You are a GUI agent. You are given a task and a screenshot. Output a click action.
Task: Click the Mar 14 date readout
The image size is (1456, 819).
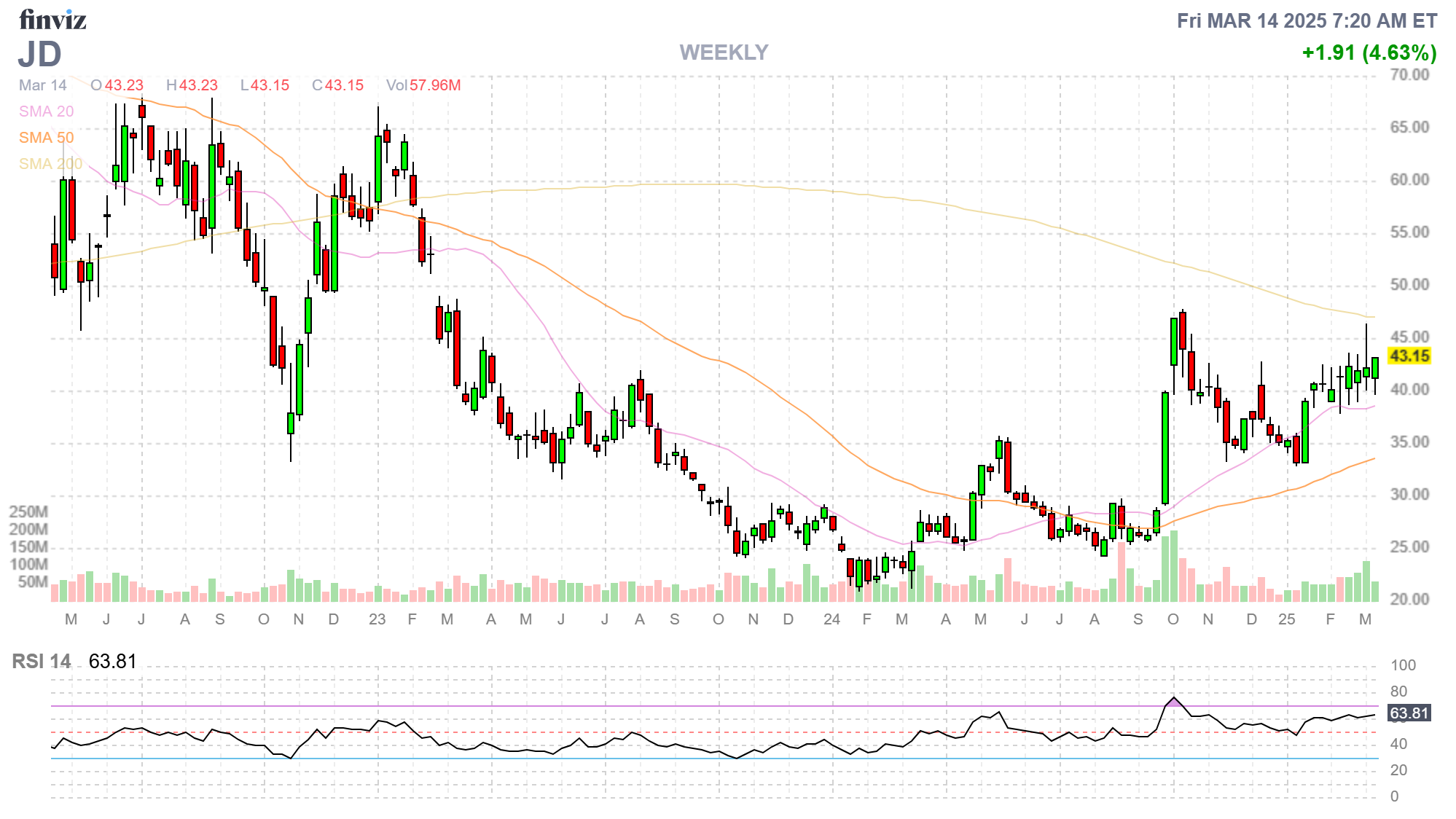tap(42, 85)
